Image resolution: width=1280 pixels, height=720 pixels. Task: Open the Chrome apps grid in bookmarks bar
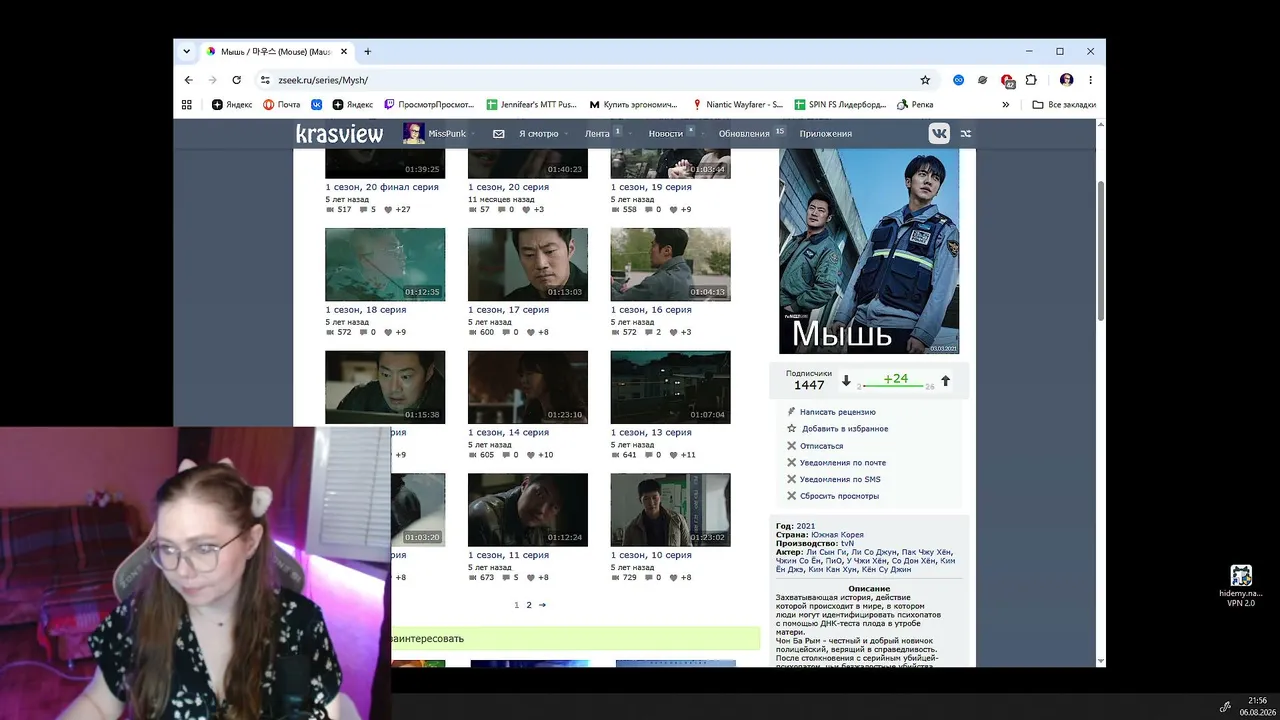[186, 104]
